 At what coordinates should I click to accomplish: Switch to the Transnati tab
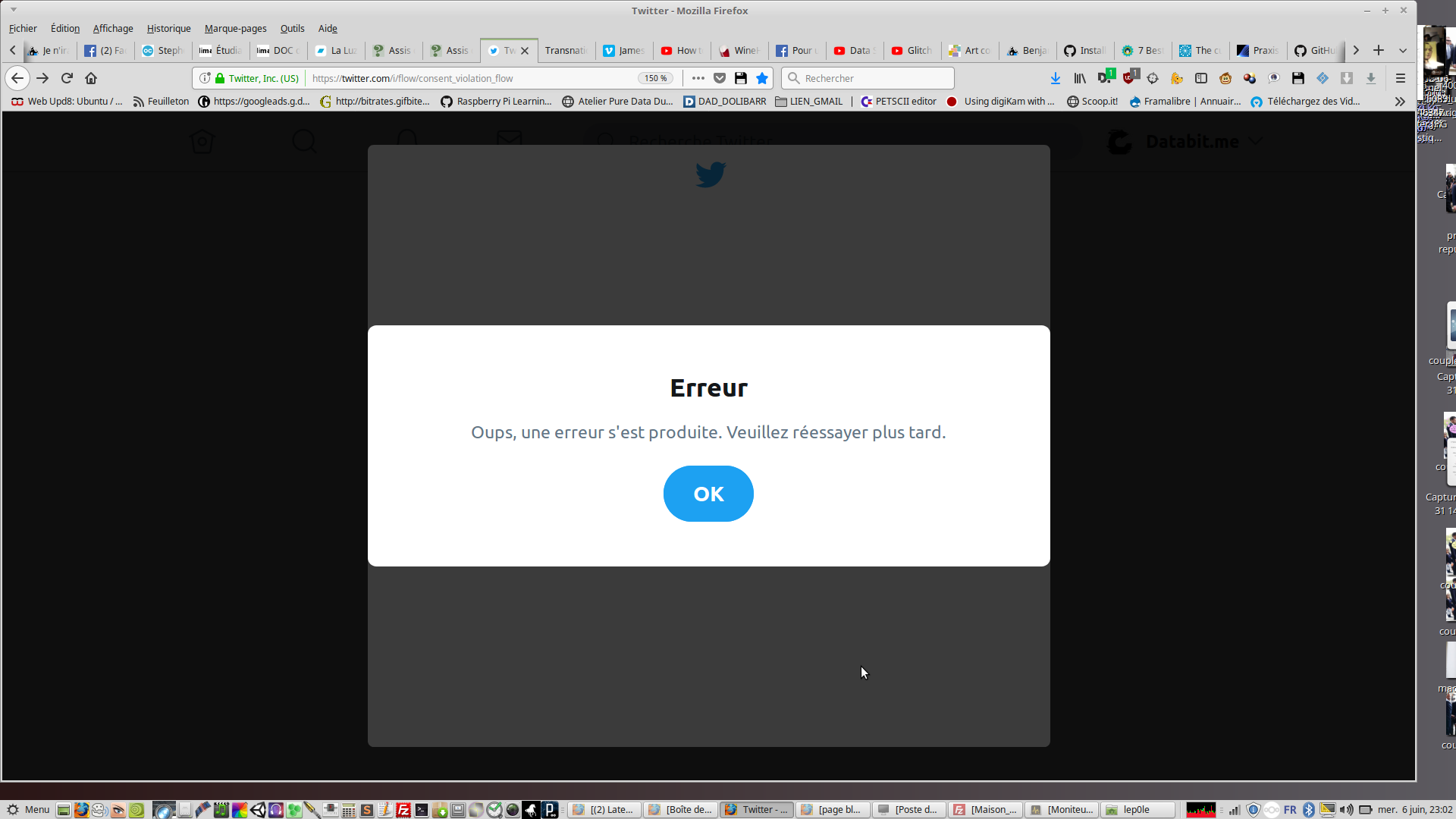(x=566, y=51)
